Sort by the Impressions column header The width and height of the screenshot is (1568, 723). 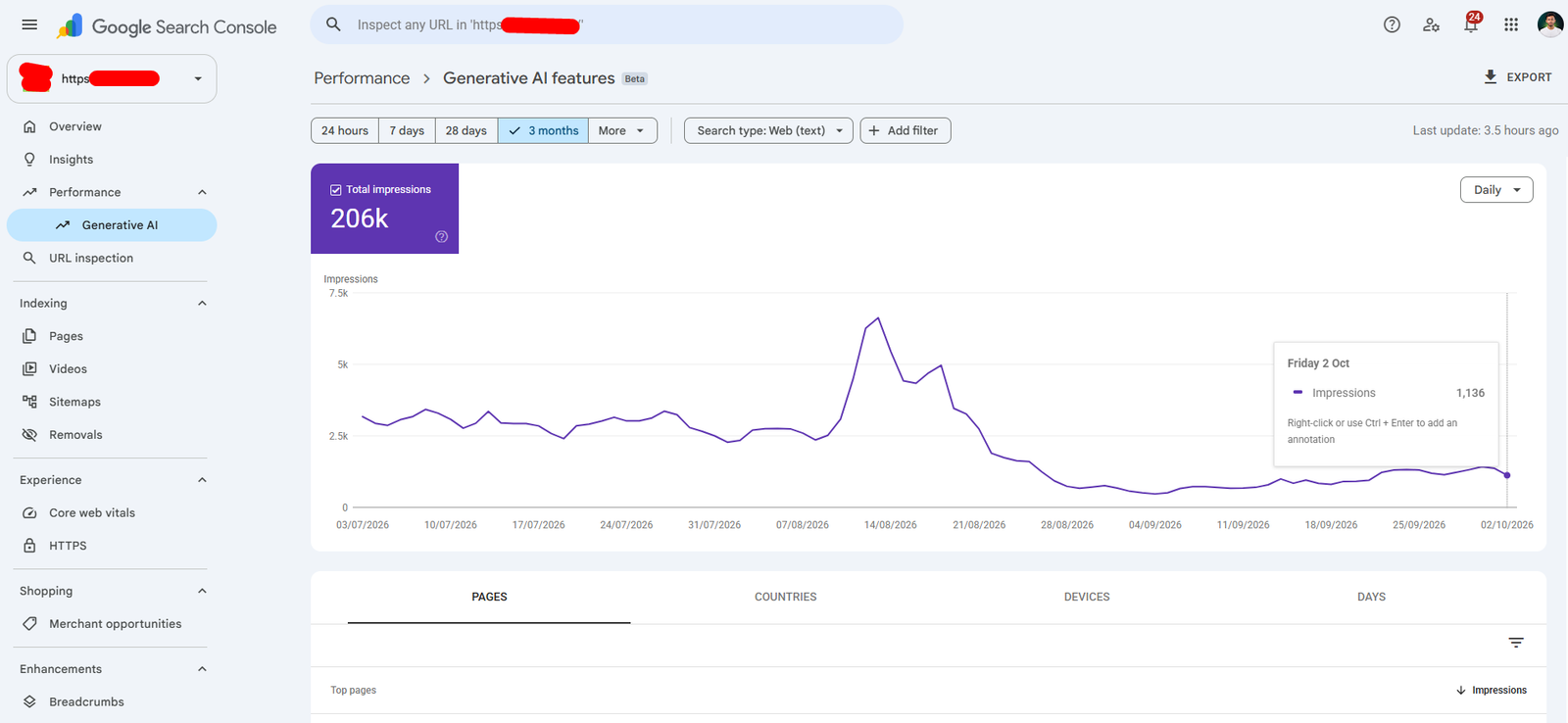point(1492,691)
